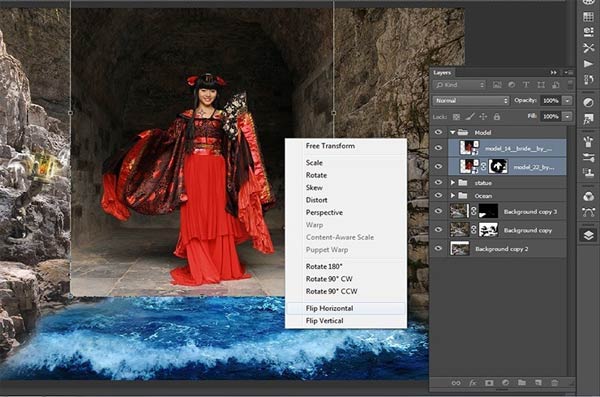
Task: Click the delete layer trash icon
Action: click(x=554, y=382)
